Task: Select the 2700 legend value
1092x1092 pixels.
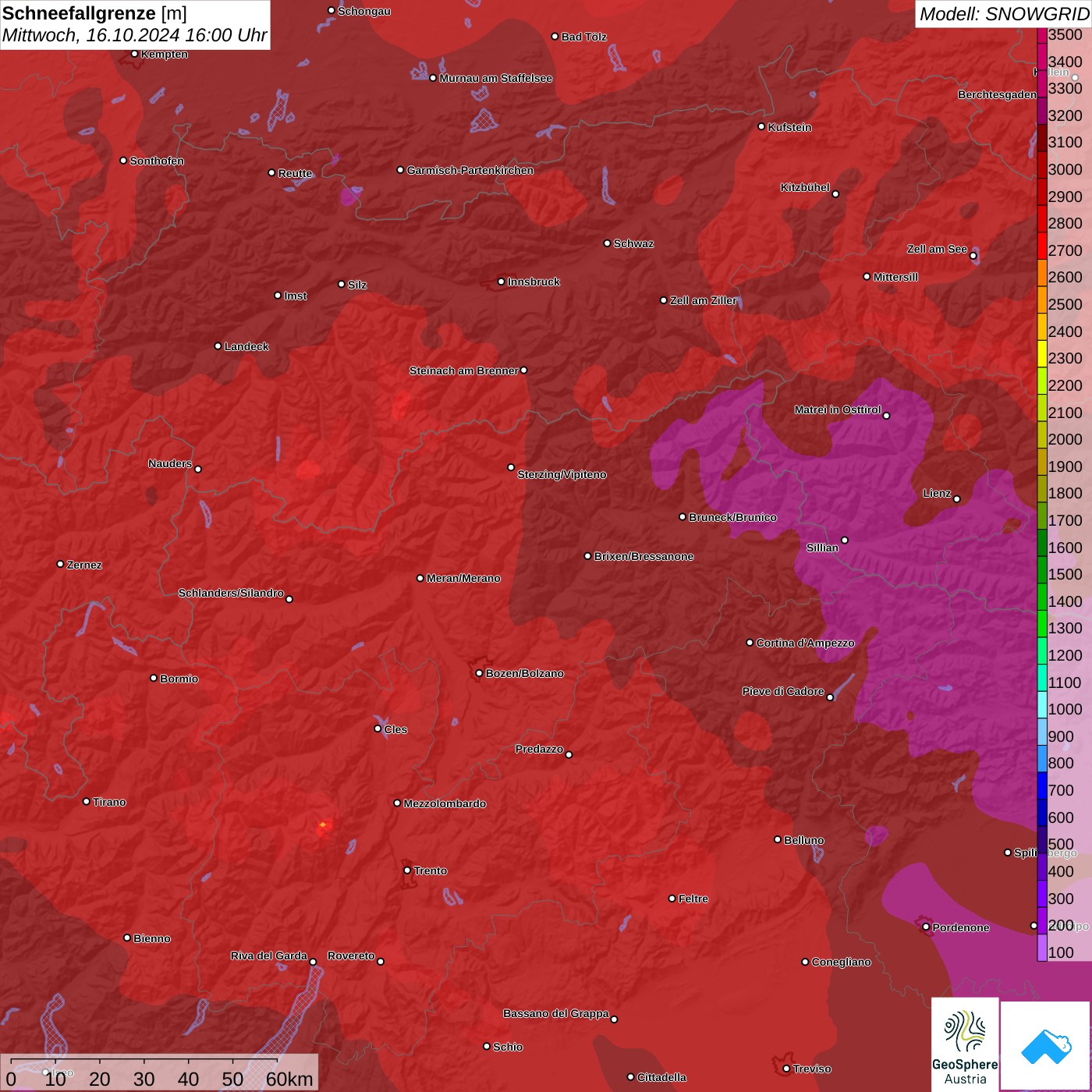Action: click(1065, 250)
